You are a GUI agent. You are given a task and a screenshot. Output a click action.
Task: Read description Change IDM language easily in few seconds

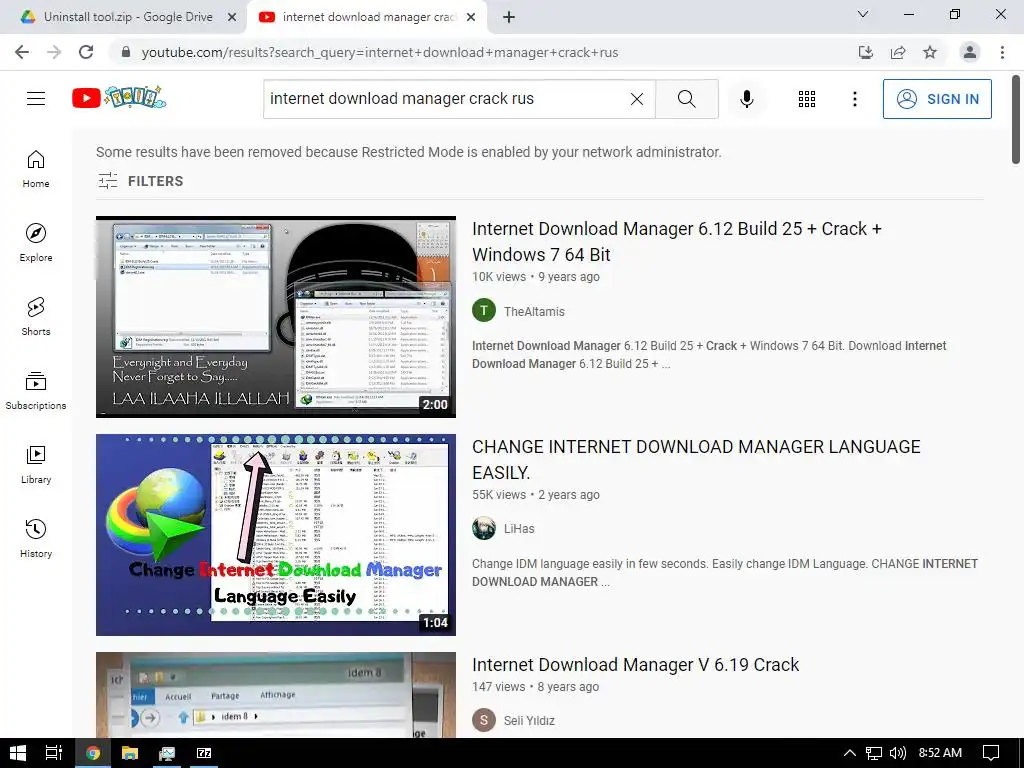[725, 573]
